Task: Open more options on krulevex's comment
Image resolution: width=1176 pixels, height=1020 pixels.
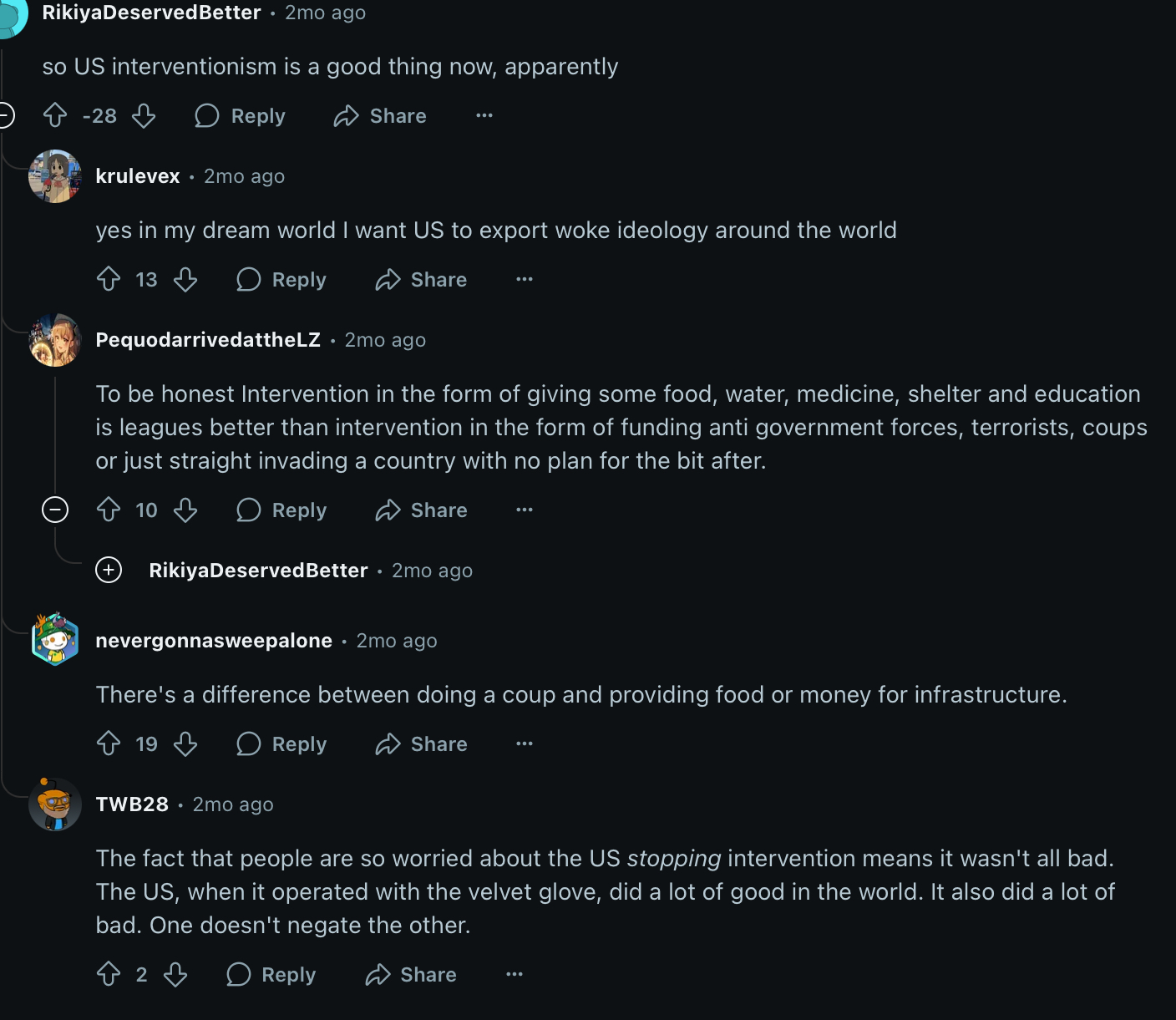Action: (525, 279)
